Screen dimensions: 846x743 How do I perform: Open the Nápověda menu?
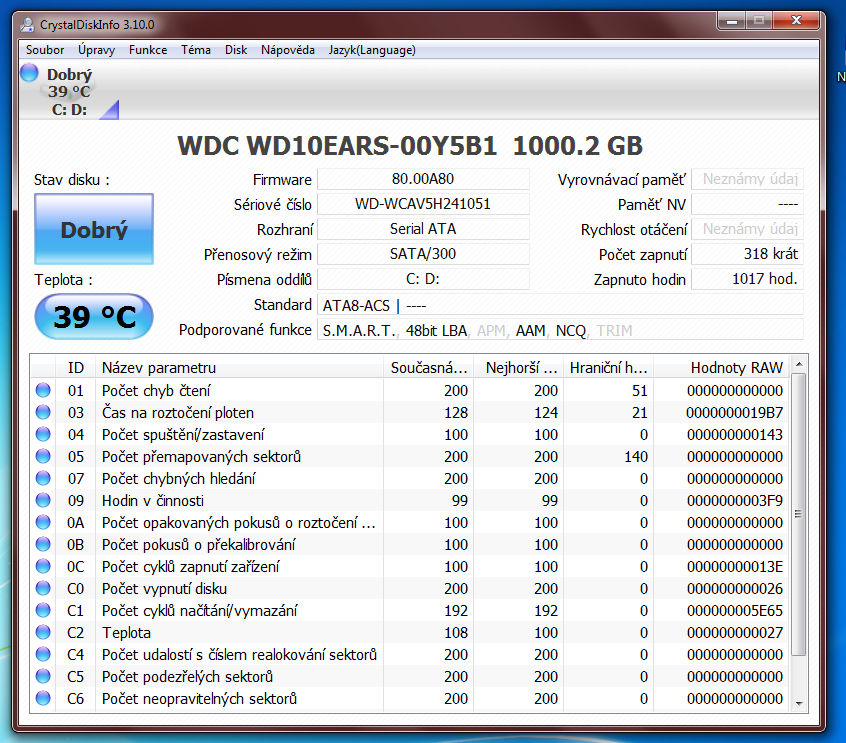coord(288,50)
